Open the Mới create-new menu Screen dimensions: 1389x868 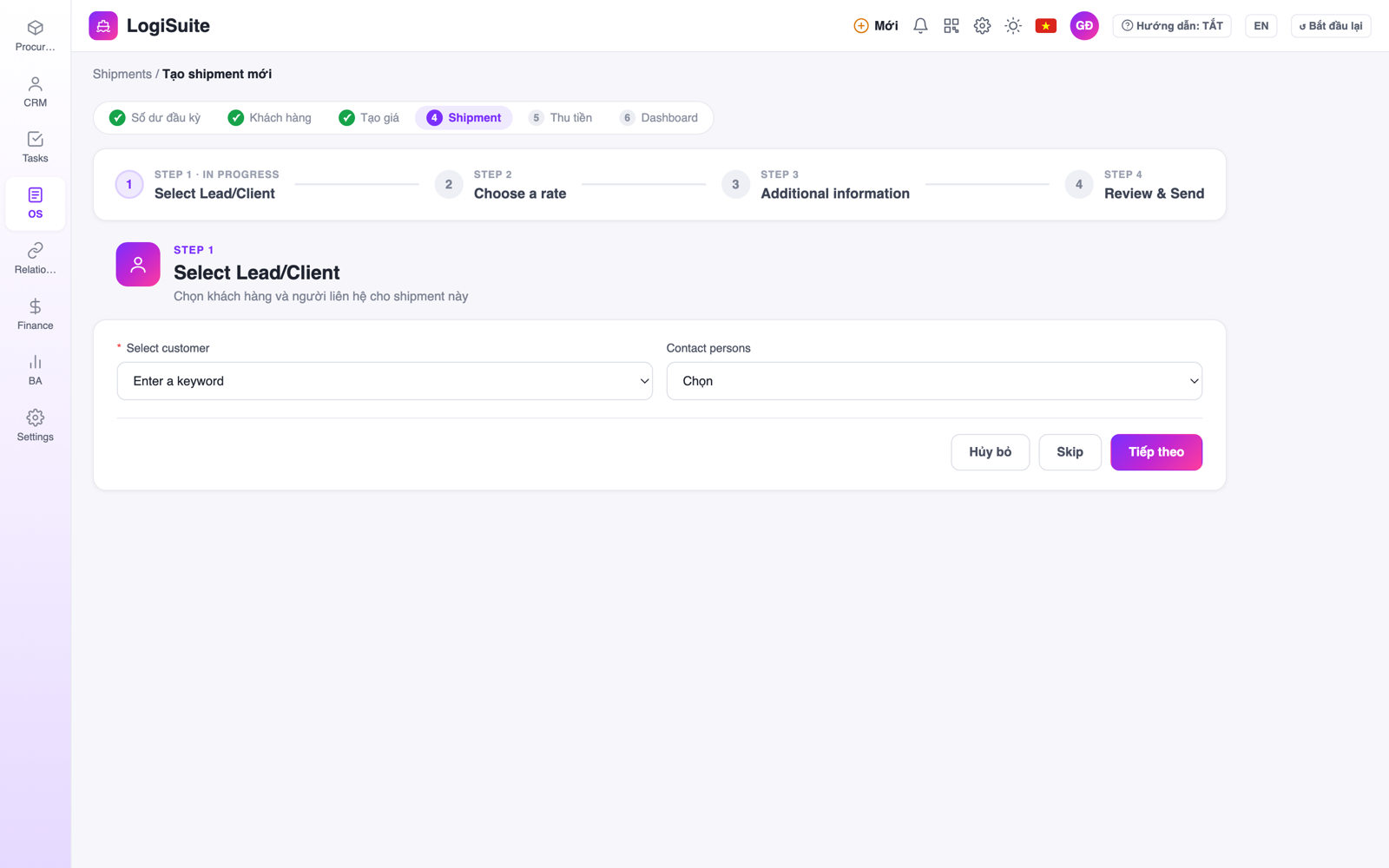tap(876, 26)
